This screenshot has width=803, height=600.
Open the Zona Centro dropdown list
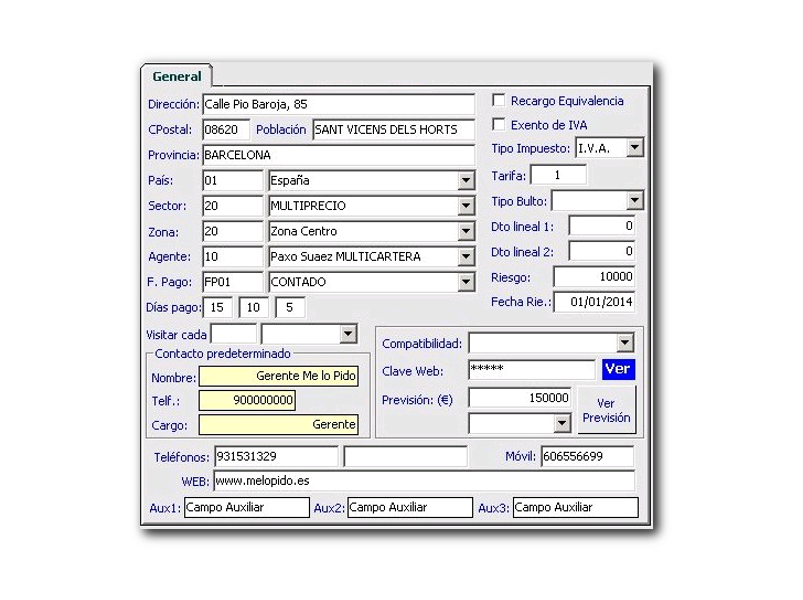pyautogui.click(x=465, y=231)
